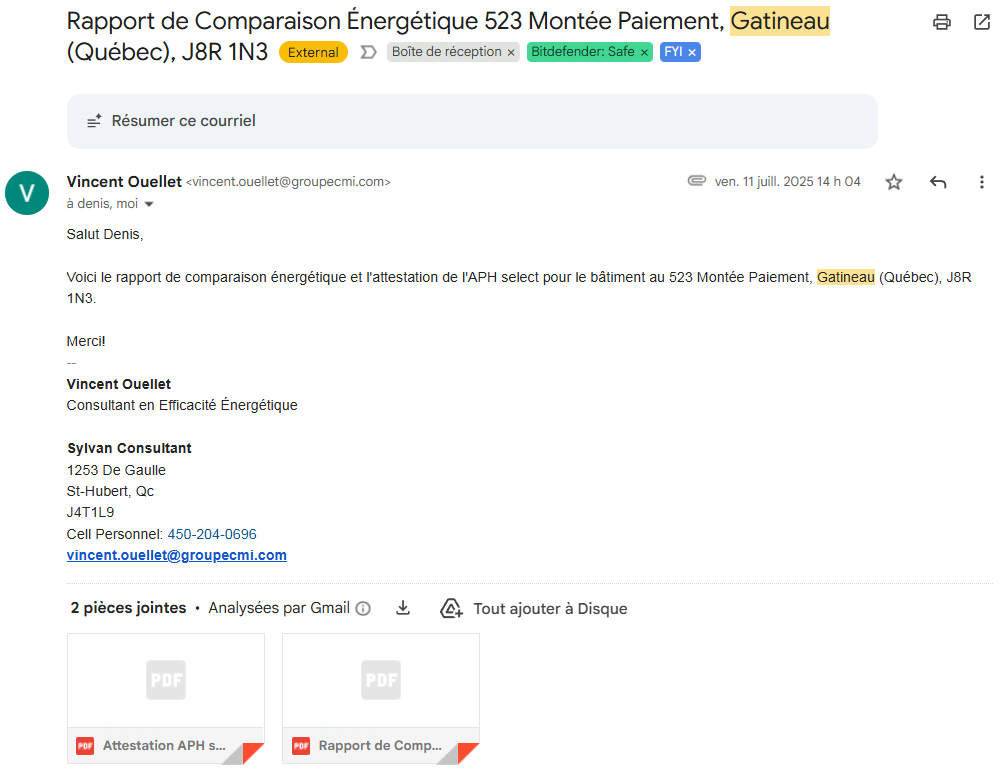Print this email
This screenshot has width=1004, height=772.
click(941, 22)
